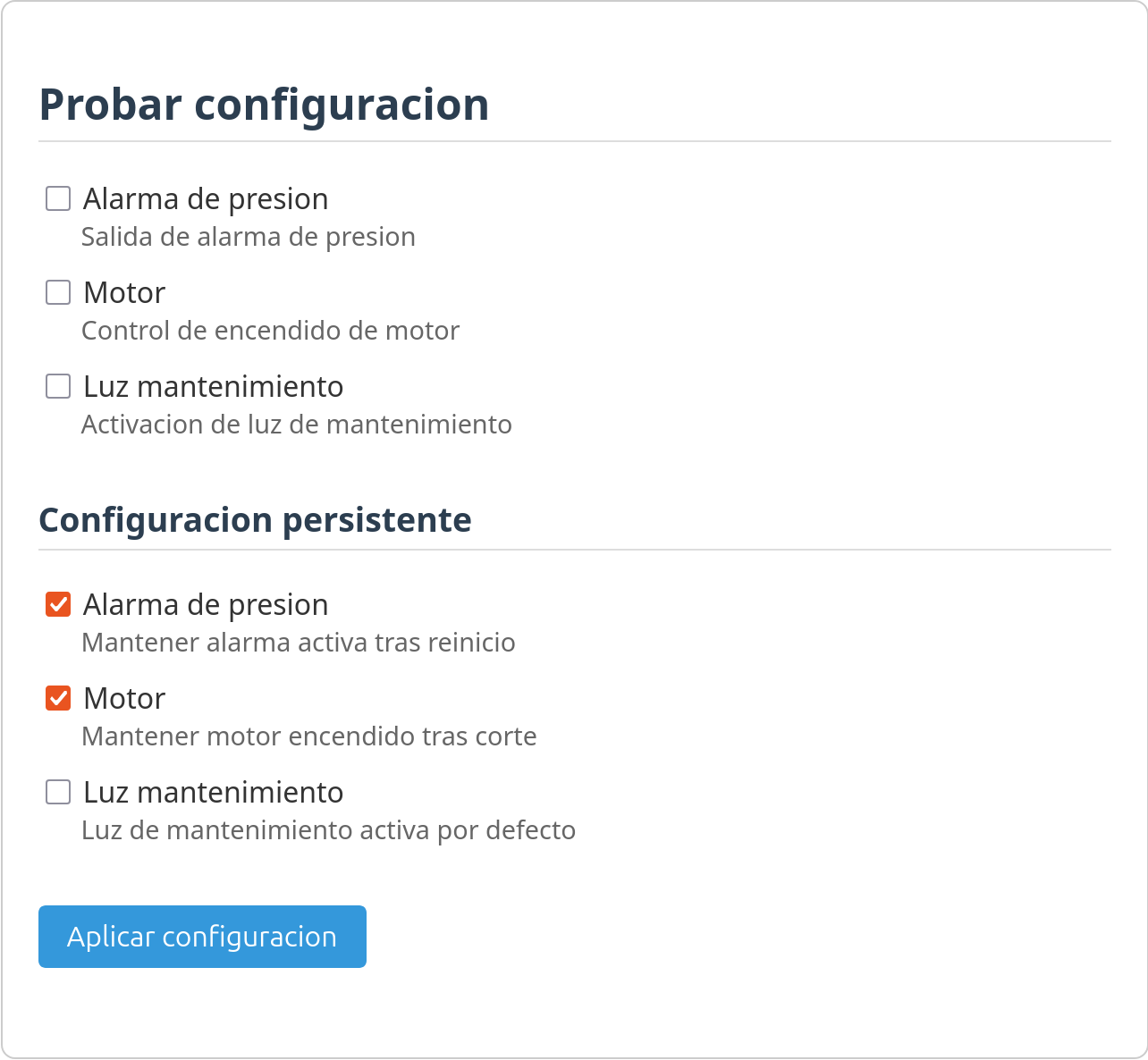
Task: Check 'Luz mantenimiento' under Configuracion persistente
Action: point(57,792)
